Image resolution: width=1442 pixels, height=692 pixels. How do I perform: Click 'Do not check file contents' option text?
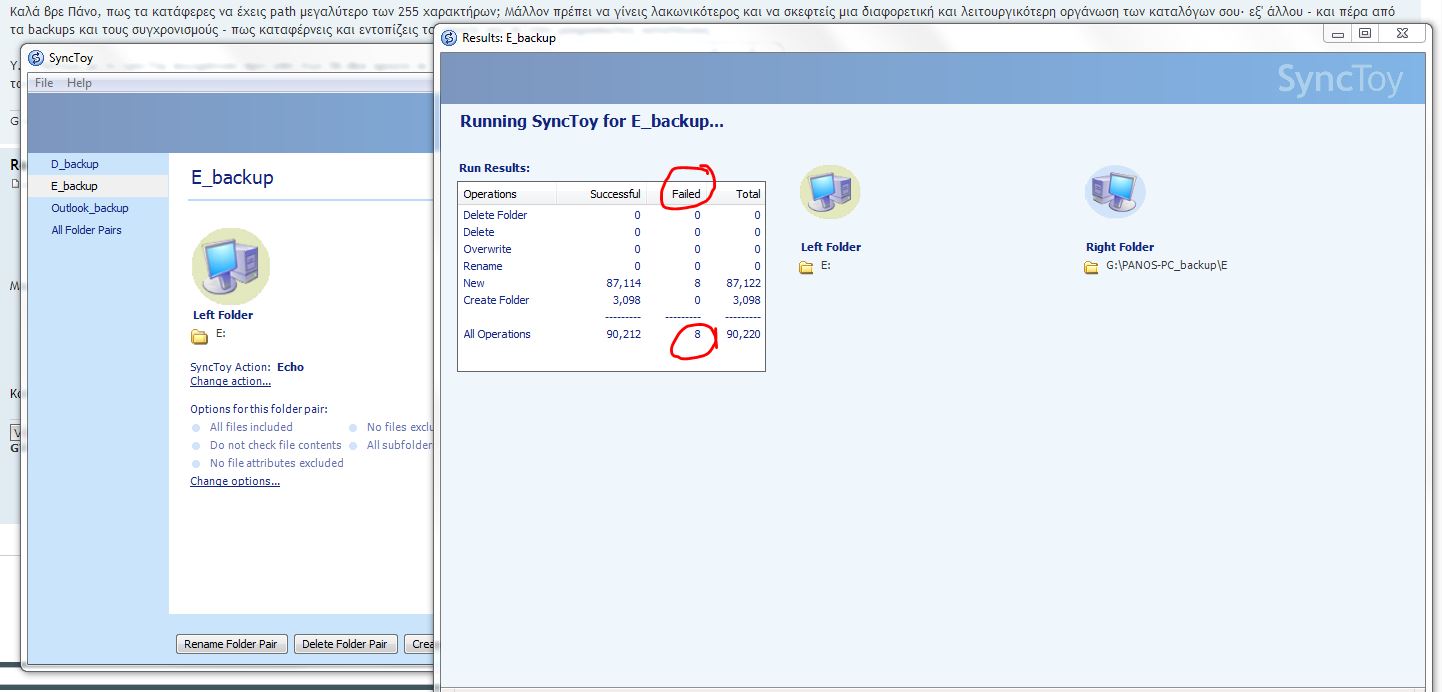276,445
